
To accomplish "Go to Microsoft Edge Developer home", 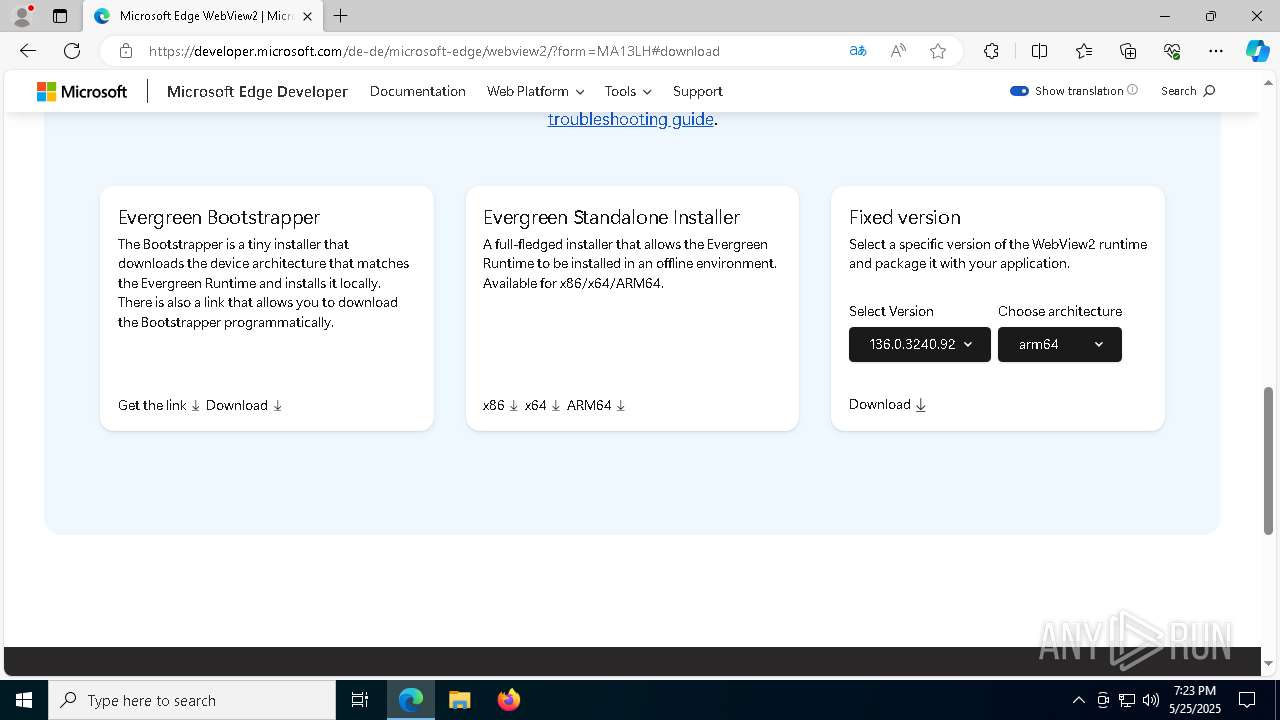I will [x=257, y=91].
